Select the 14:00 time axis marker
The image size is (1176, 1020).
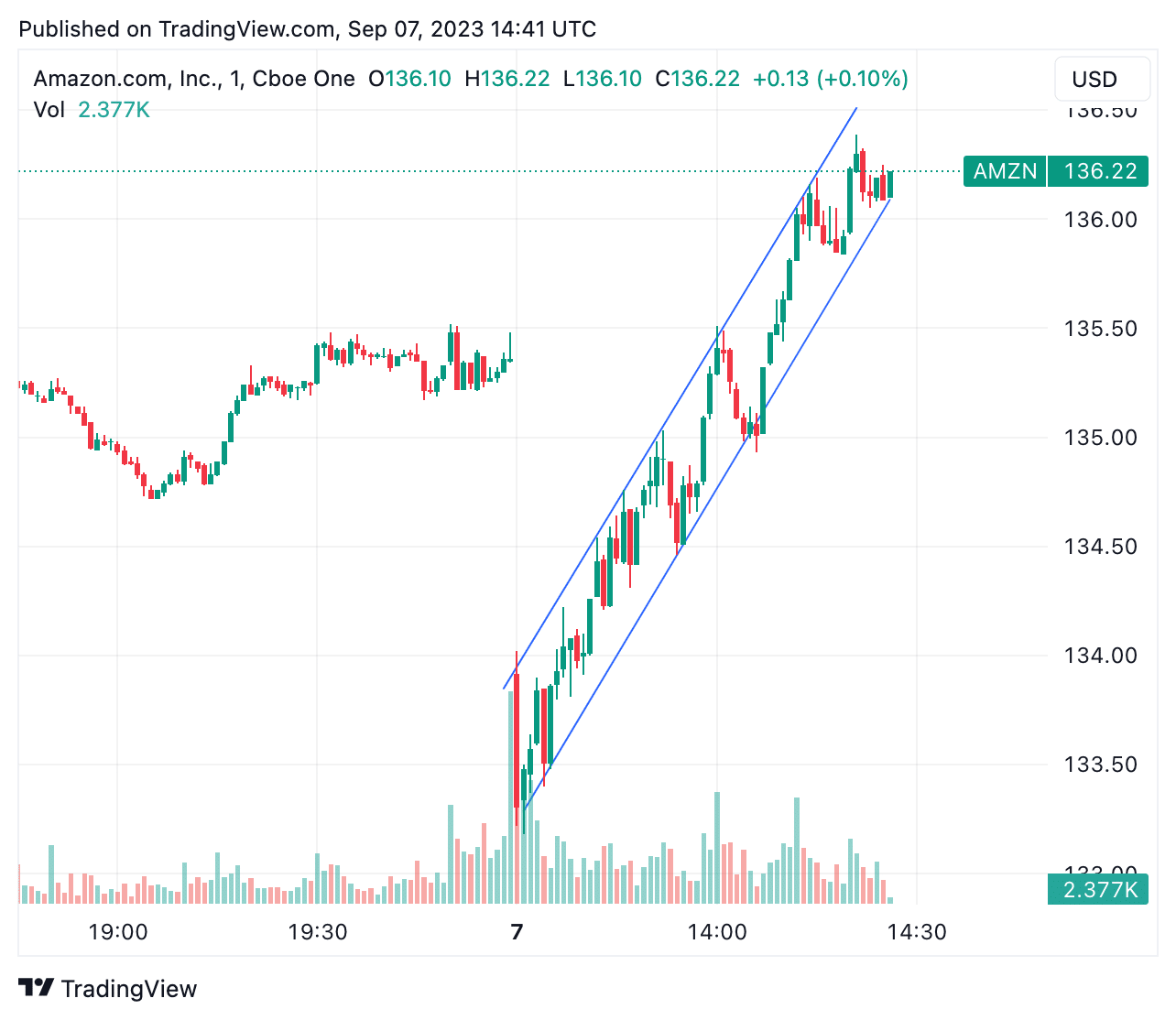coord(717,932)
